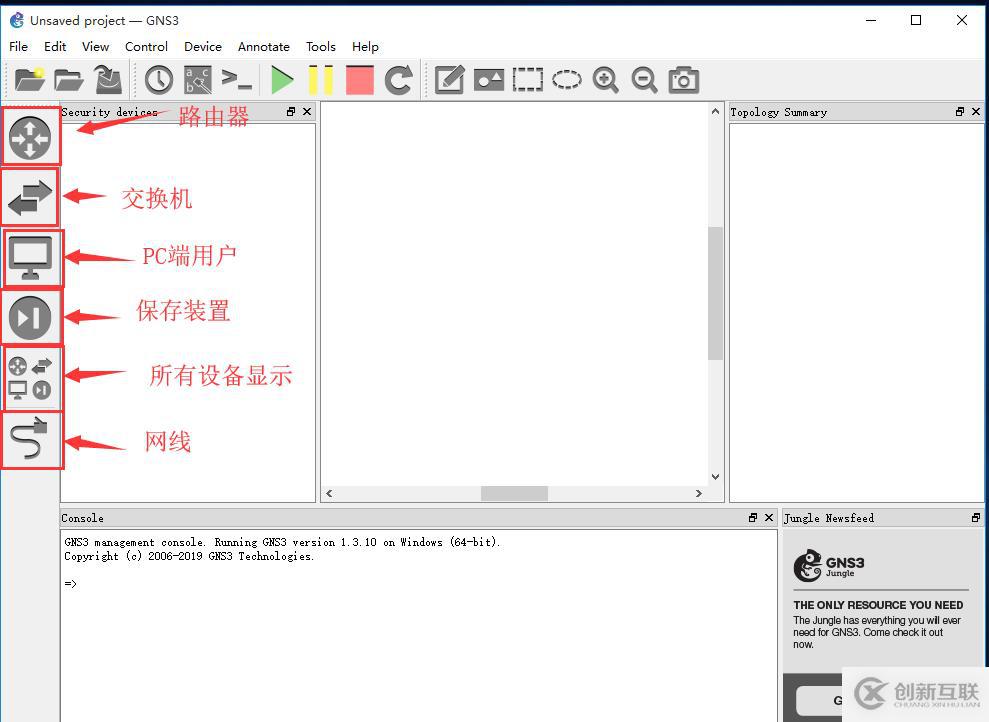Click the console prompt input area

click(419, 584)
